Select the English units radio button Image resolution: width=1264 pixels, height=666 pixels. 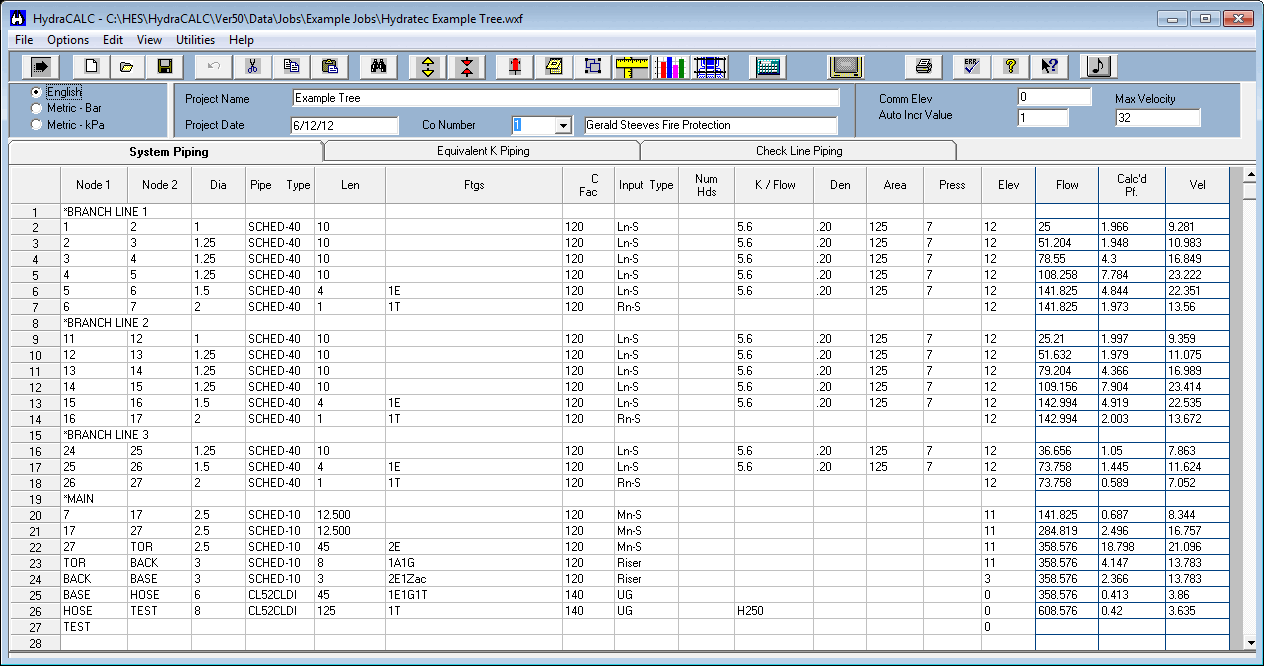[x=37, y=92]
